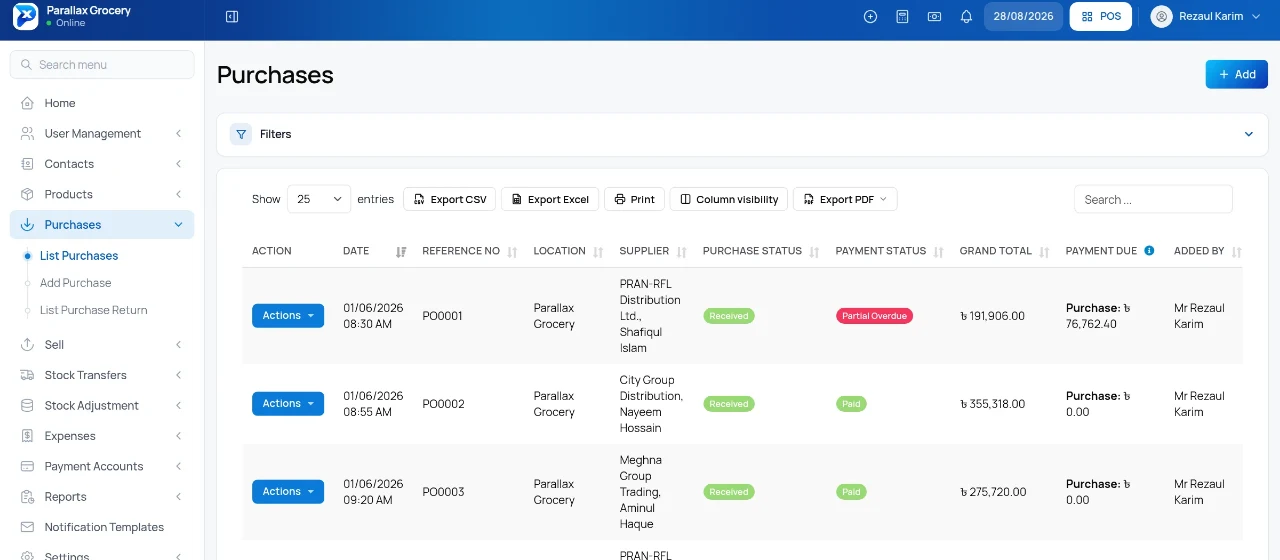Click supplier Meghna Group Trading, Aminul Haque
1280x560 pixels.
(641, 492)
